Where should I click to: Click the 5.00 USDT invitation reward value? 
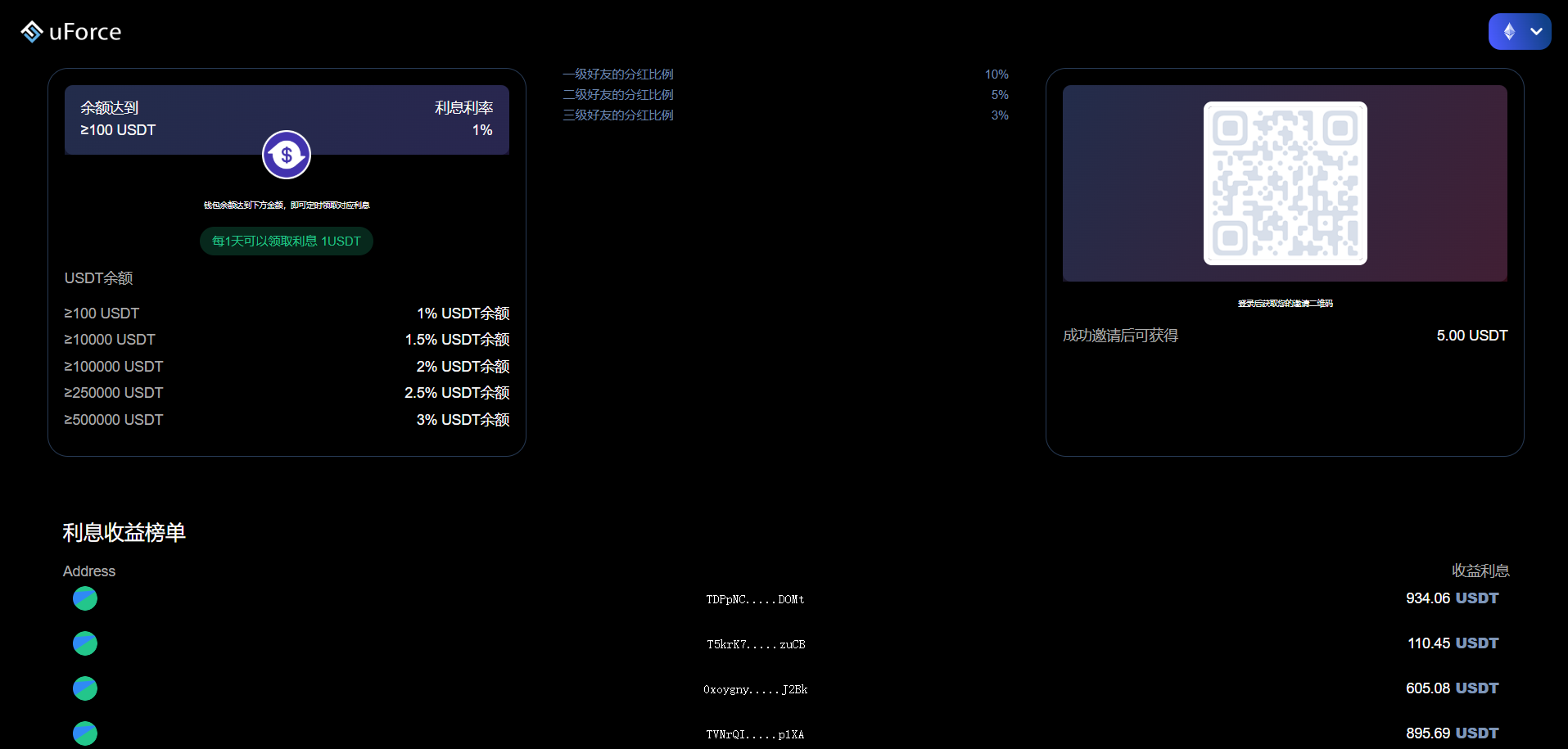tap(1471, 336)
